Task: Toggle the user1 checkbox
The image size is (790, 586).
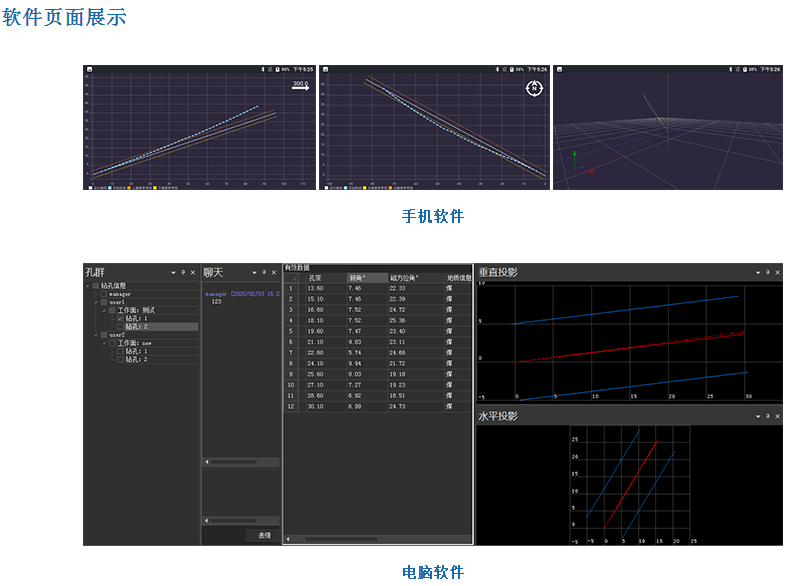Action: [104, 302]
